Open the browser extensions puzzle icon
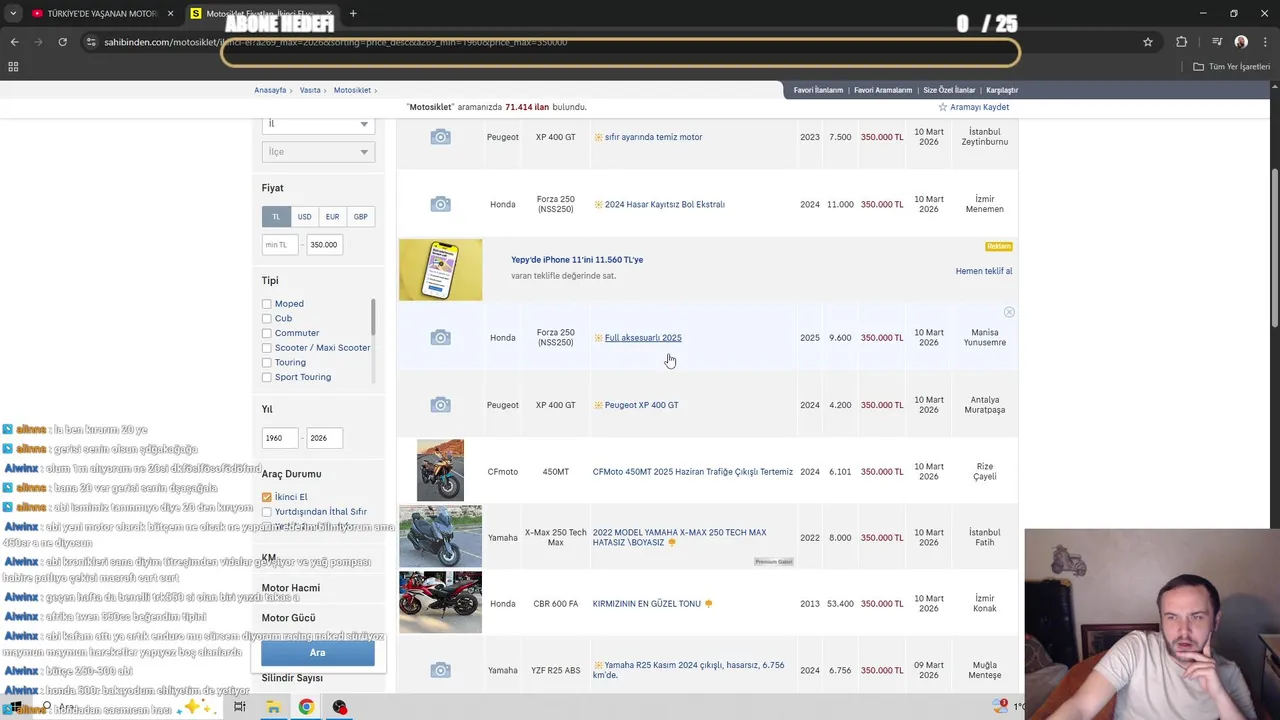This screenshot has width=1280, height=720. click(x=1182, y=42)
